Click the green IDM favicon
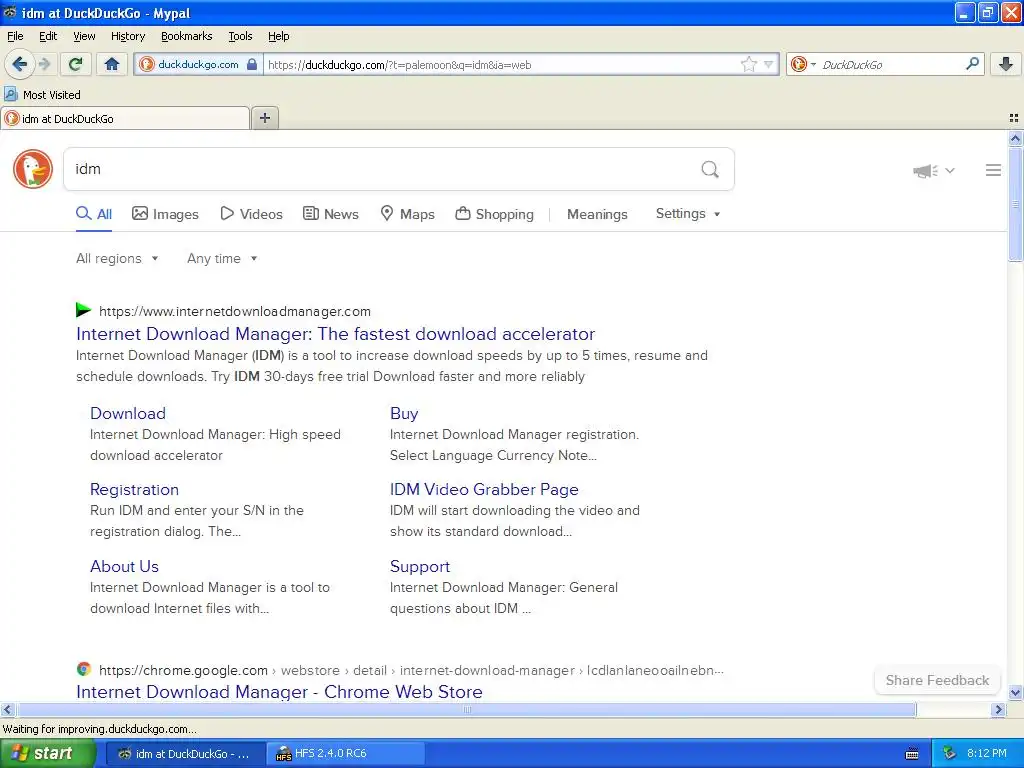 [x=84, y=310]
